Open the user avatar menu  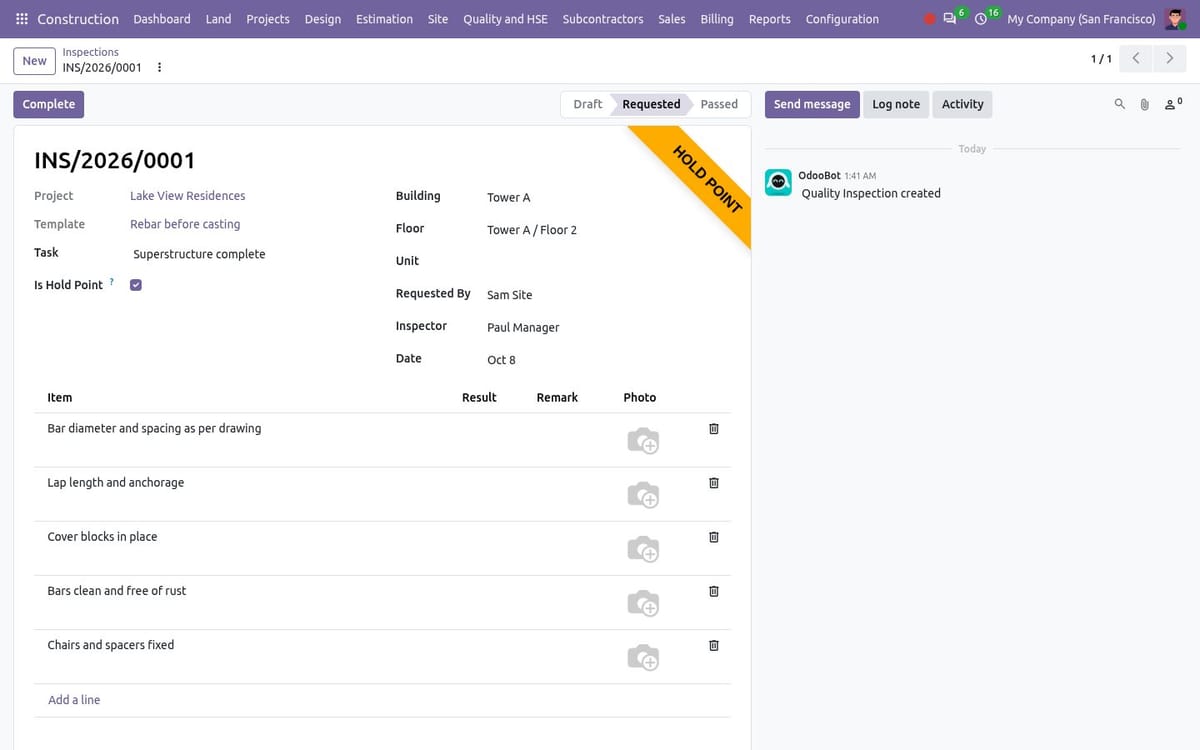1175,19
